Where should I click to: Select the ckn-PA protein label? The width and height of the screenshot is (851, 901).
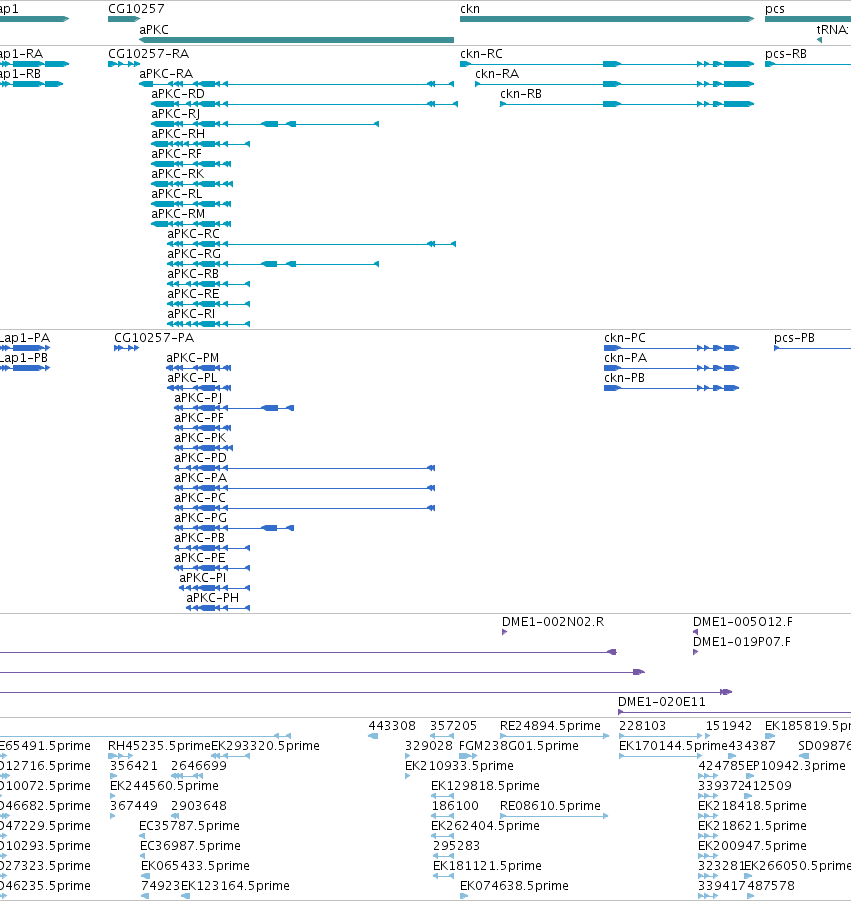(626, 357)
